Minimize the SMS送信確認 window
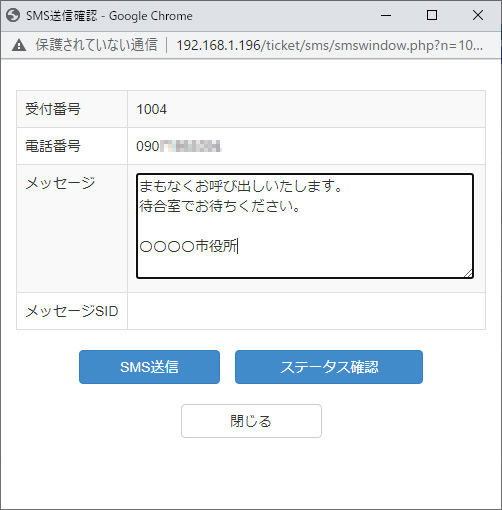Screen dimensions: 502x510 click(x=386, y=15)
